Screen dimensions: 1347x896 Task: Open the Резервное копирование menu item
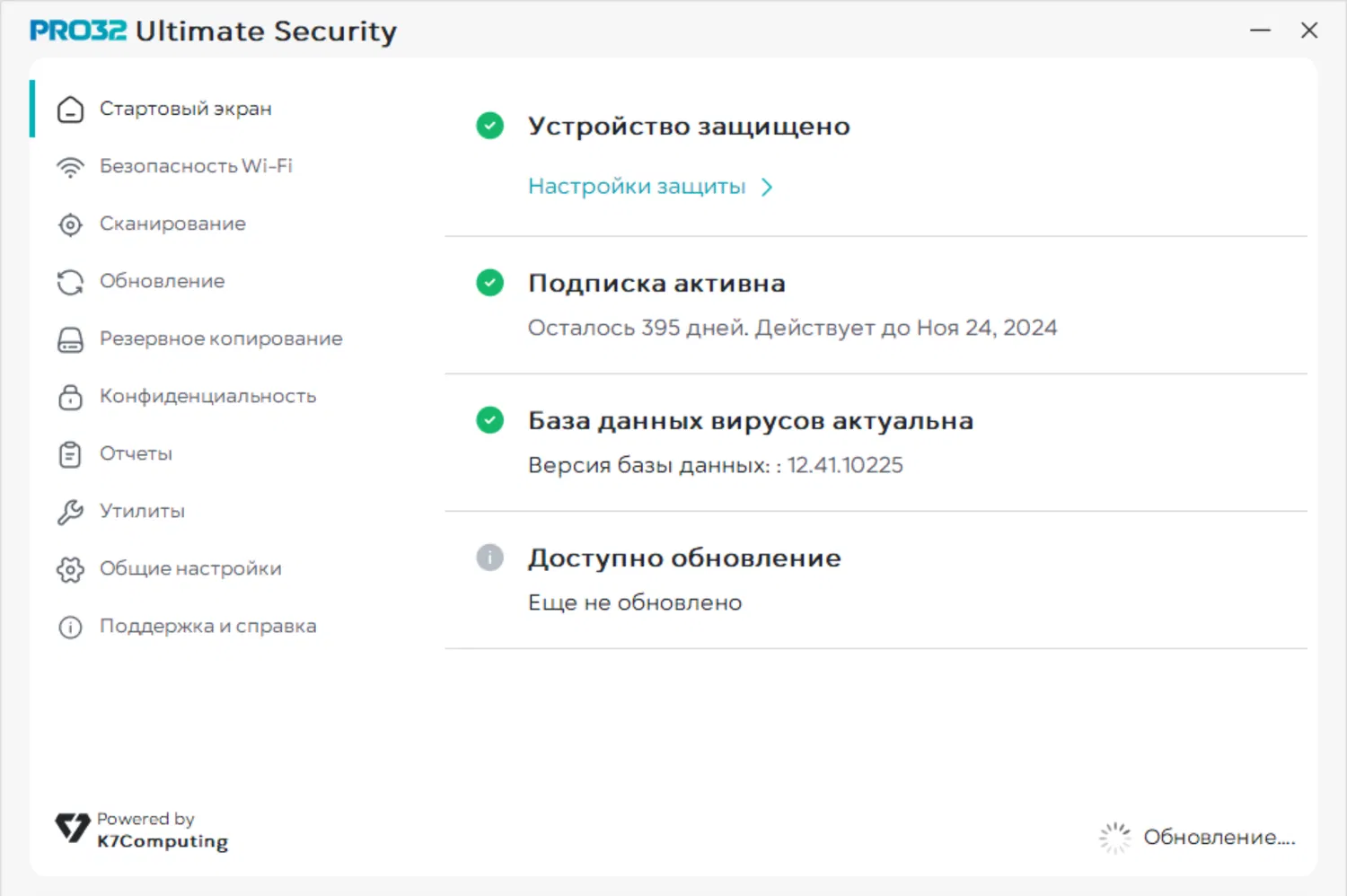click(x=221, y=338)
